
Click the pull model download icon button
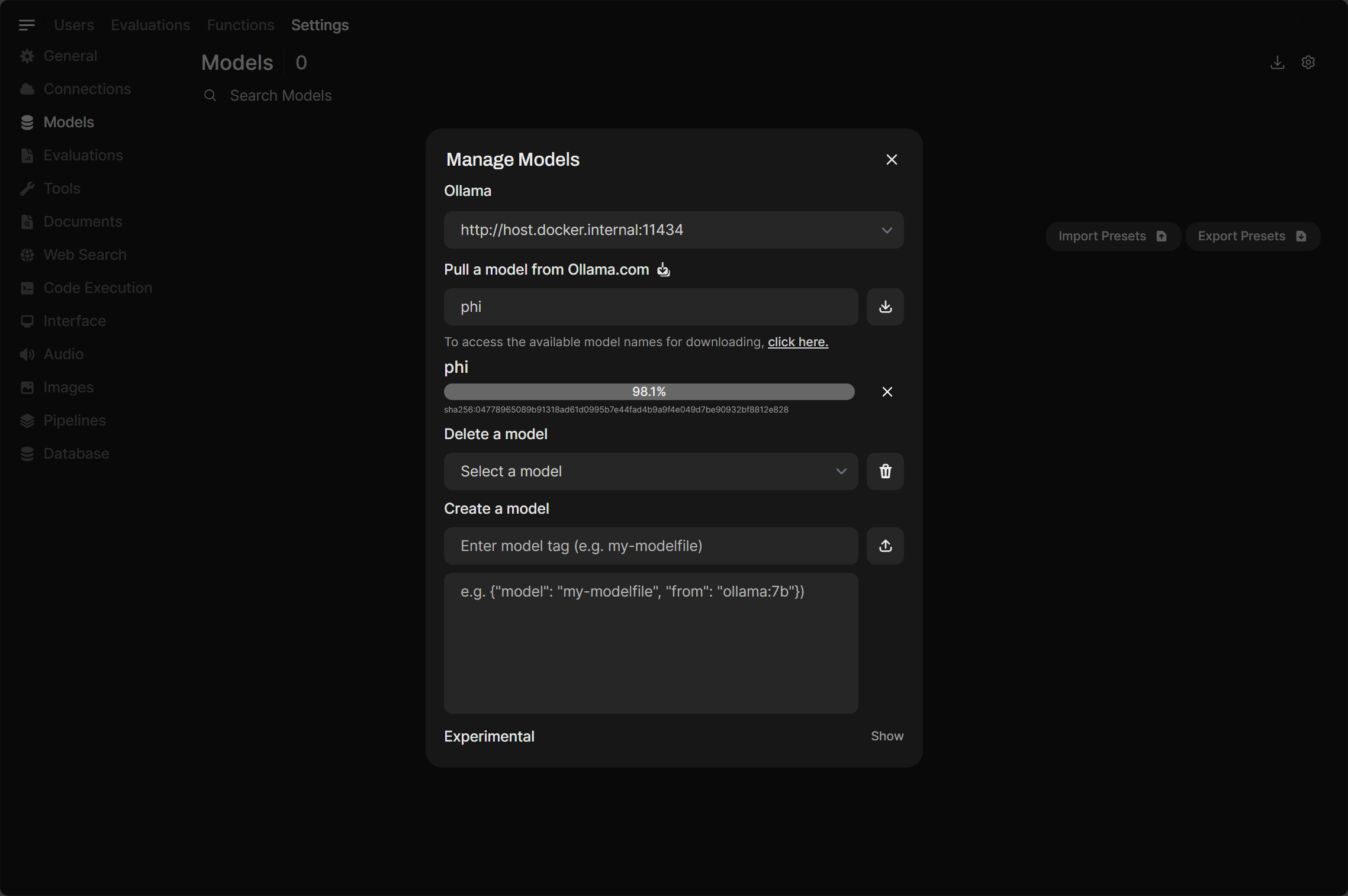(x=885, y=307)
